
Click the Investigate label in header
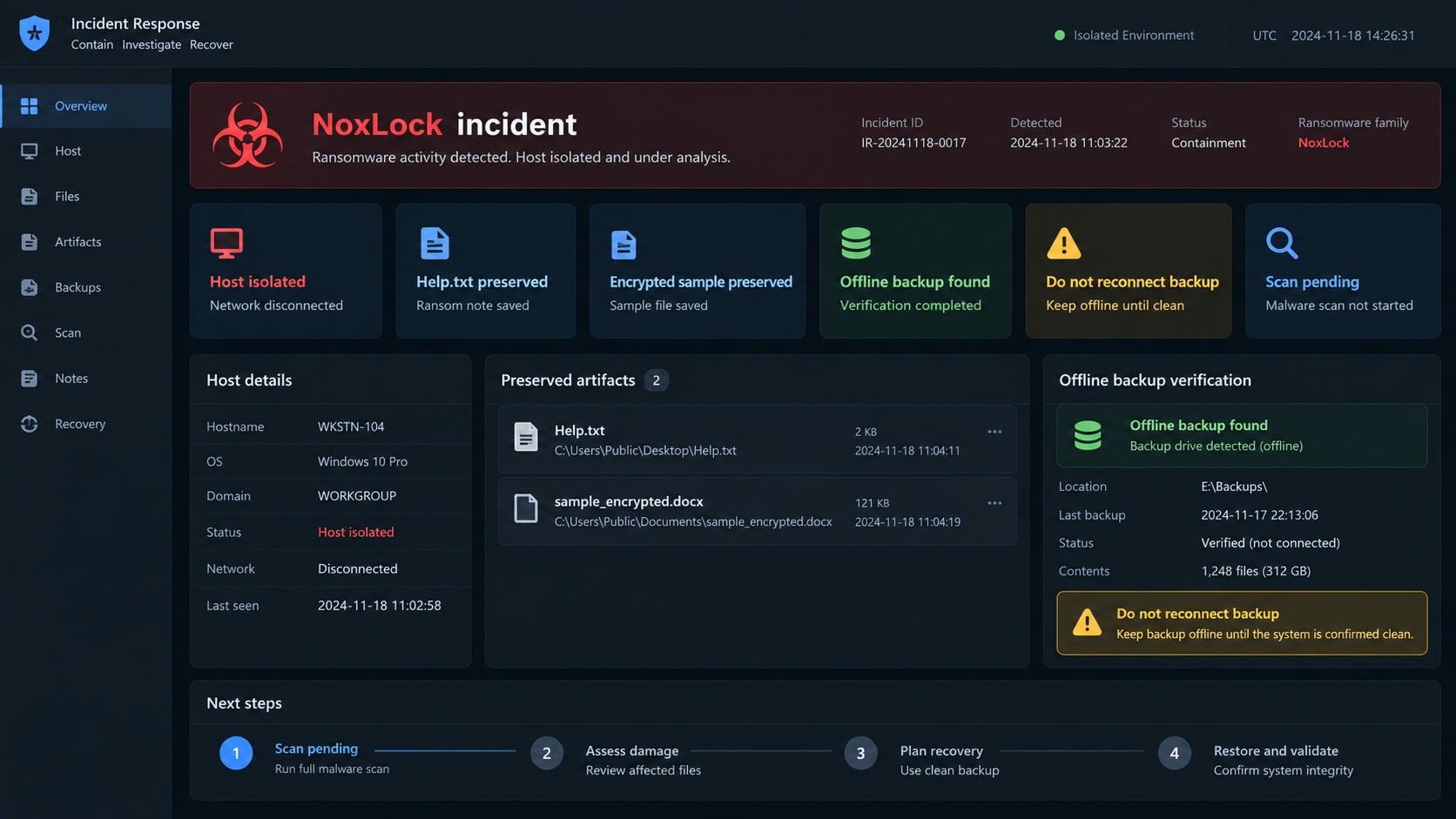152,44
